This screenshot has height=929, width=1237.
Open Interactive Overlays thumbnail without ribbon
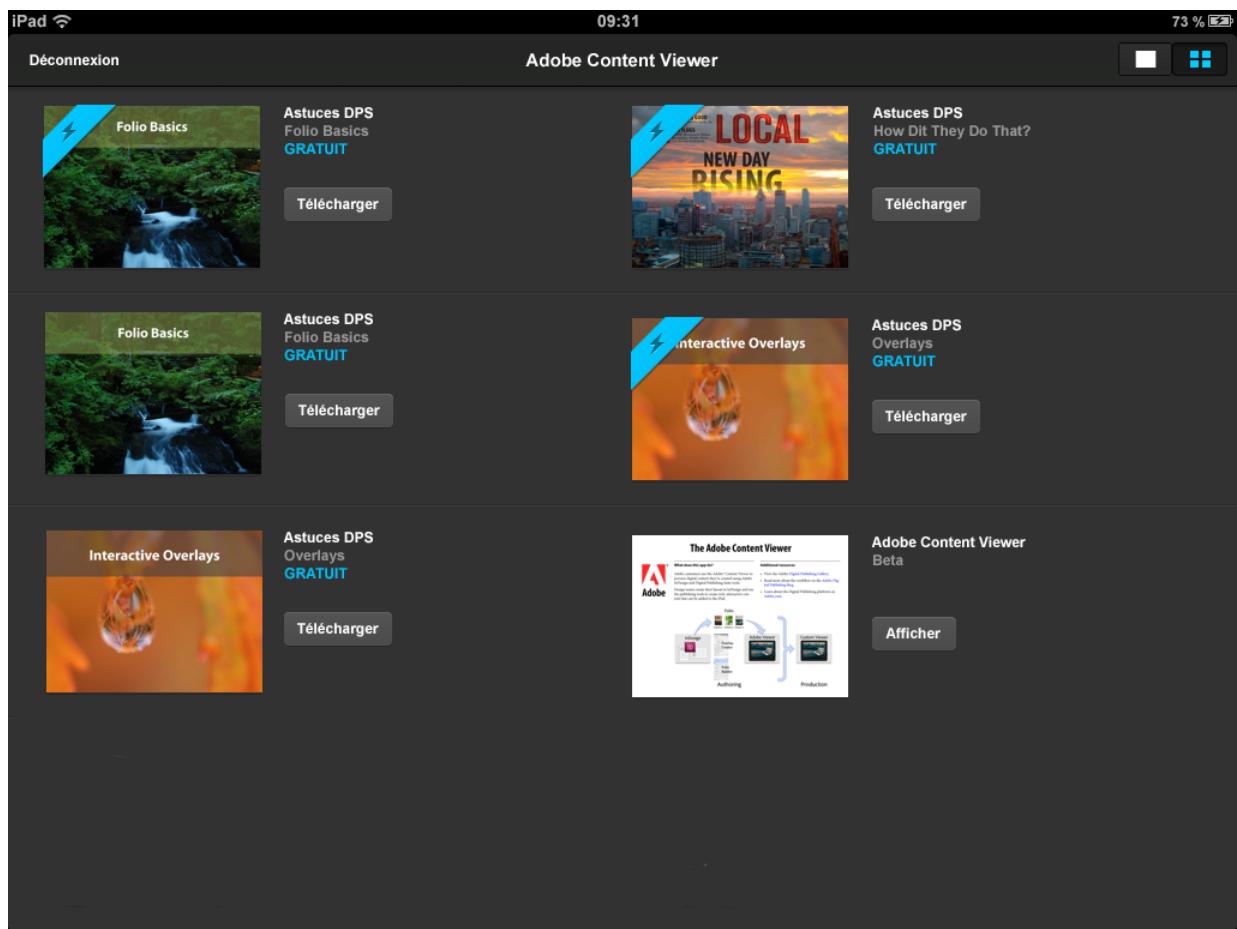pos(154,611)
